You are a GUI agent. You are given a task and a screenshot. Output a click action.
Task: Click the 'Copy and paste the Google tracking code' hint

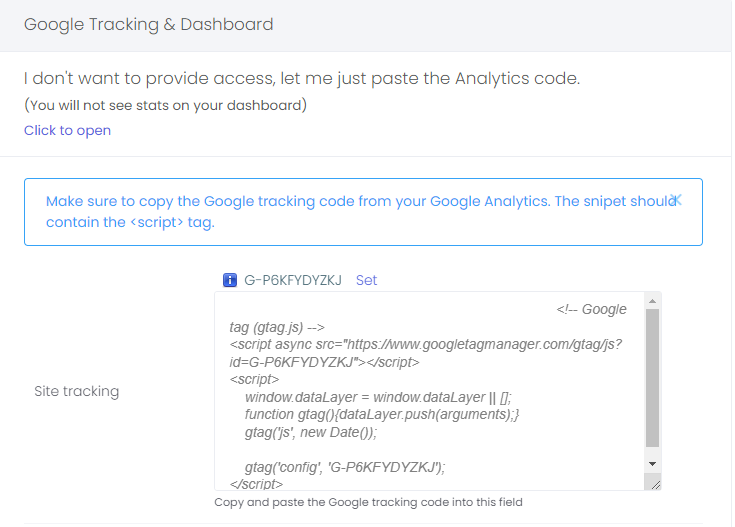368,502
